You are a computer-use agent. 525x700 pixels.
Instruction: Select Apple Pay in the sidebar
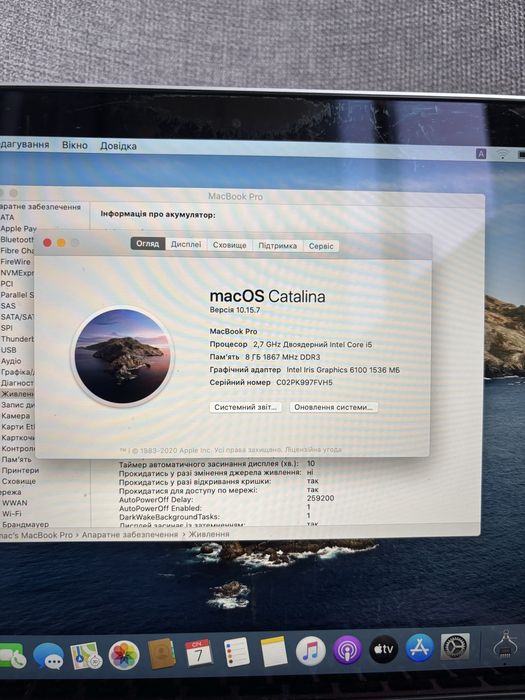coord(18,229)
